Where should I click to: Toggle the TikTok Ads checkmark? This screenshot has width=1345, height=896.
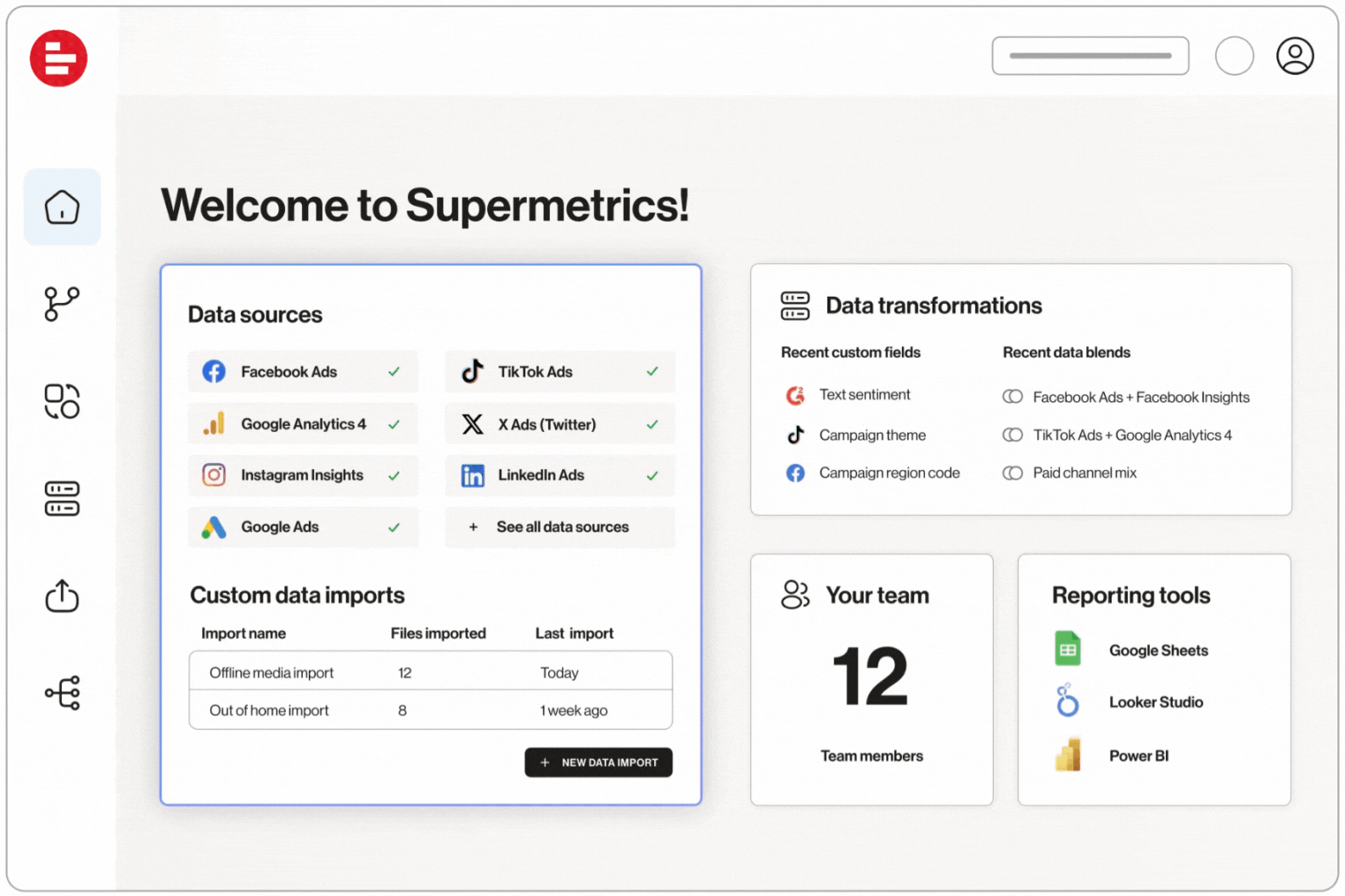652,372
